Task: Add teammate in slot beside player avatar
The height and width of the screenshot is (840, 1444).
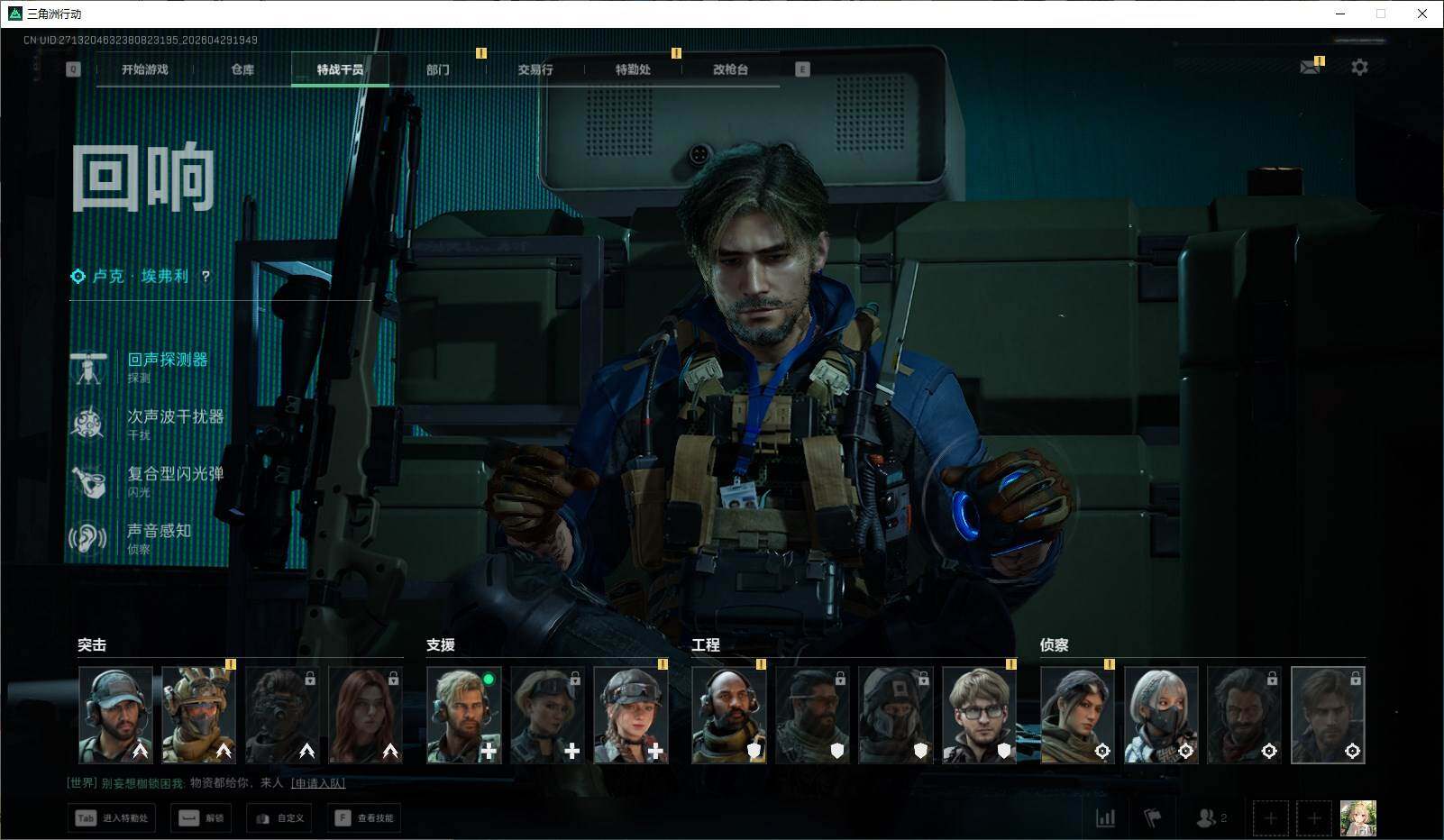Action: click(1314, 818)
